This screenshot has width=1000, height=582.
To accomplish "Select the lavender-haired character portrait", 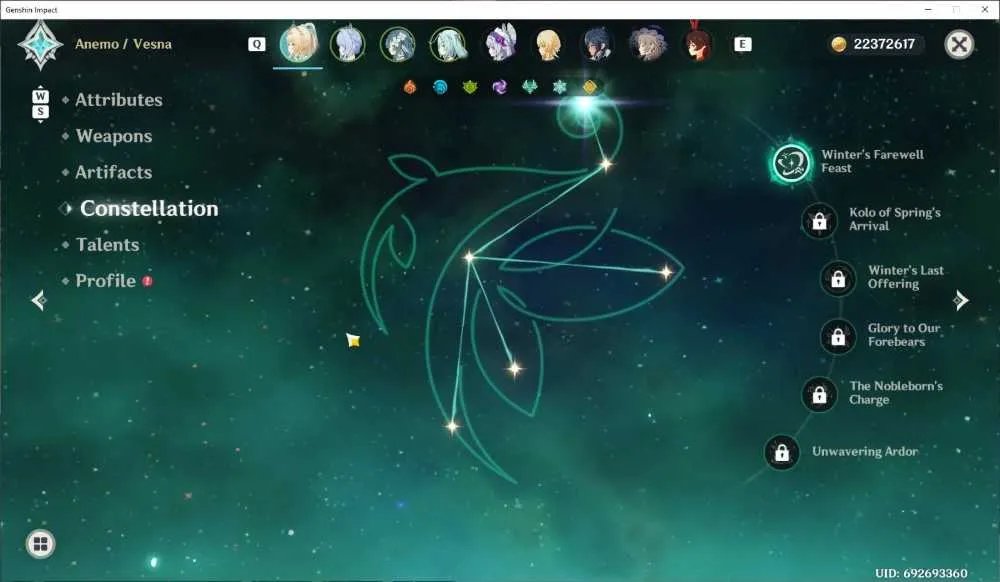I will click(x=348, y=44).
